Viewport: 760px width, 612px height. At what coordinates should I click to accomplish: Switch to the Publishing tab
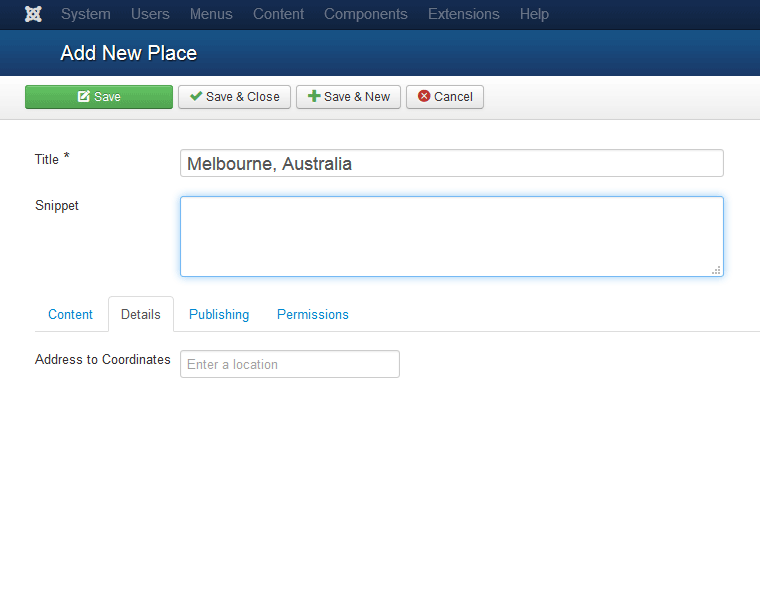[219, 314]
